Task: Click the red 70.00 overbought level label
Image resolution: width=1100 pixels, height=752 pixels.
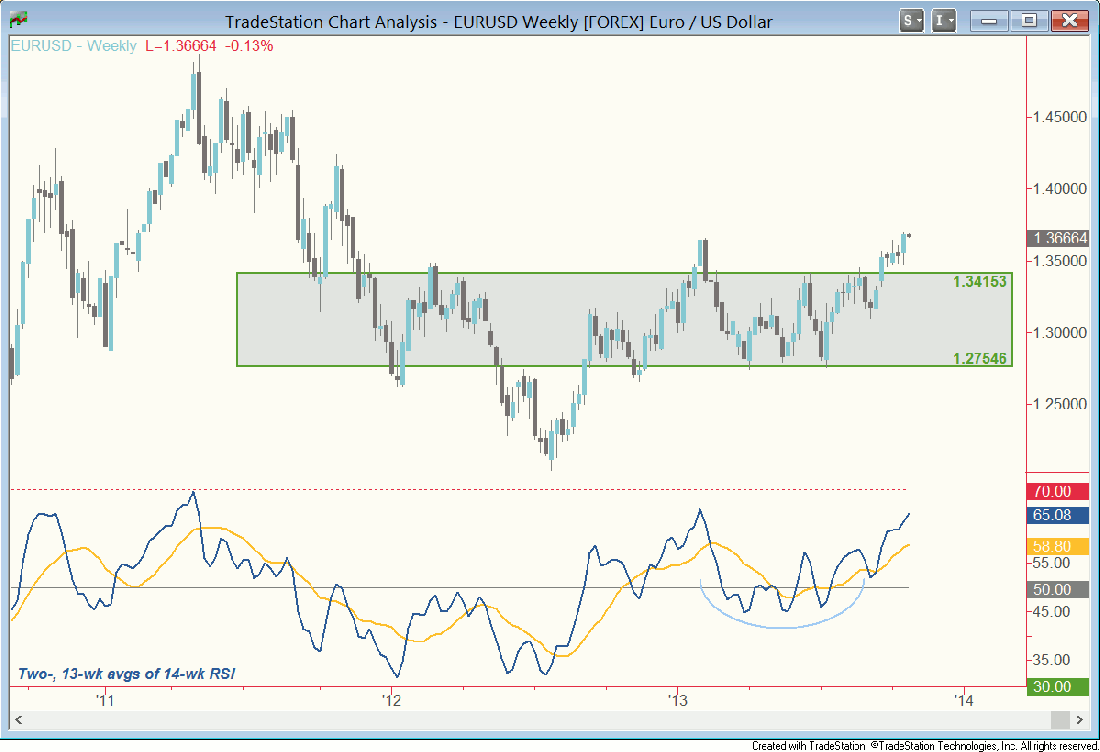Action: click(x=1056, y=491)
